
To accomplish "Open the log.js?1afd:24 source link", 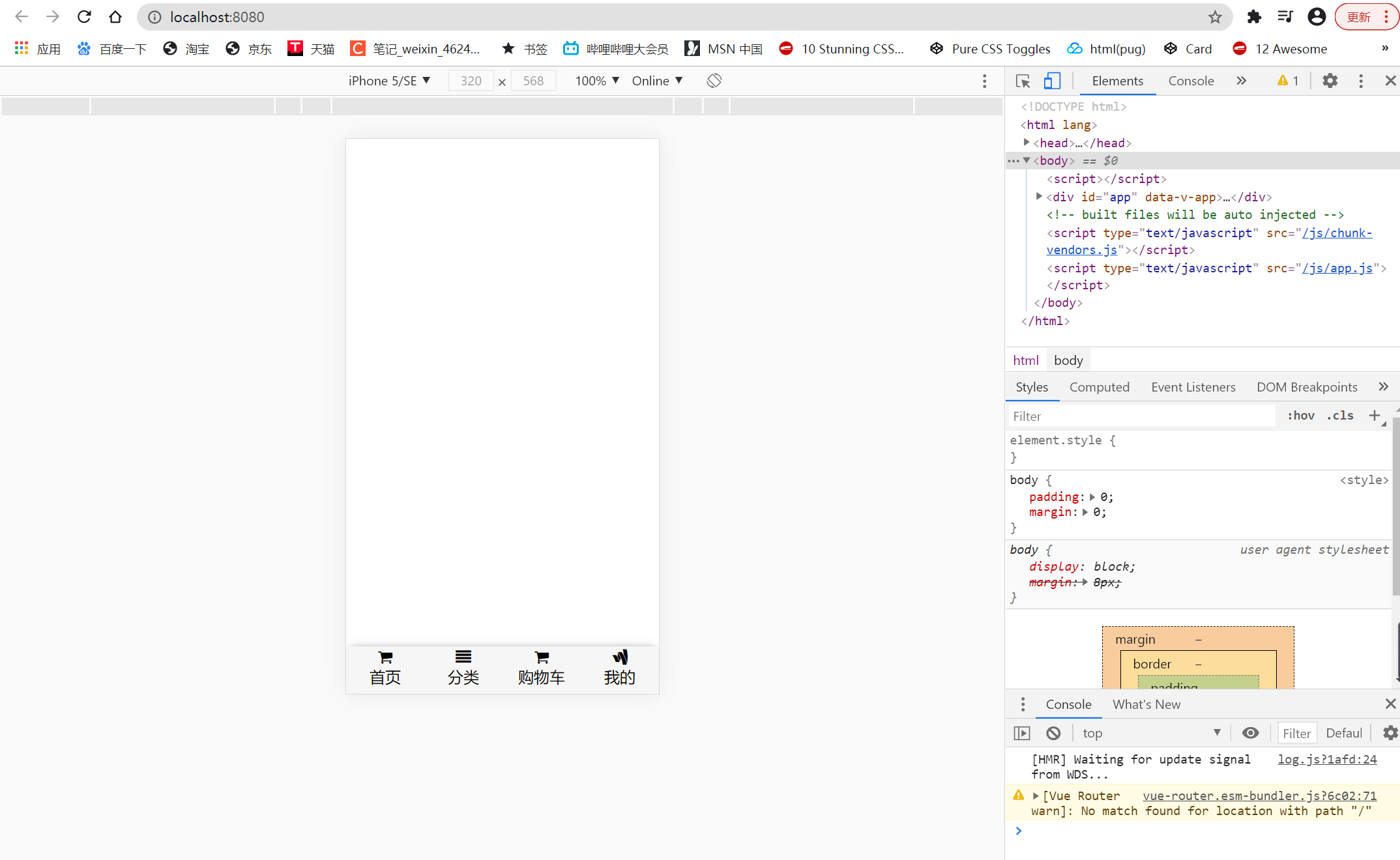I will [1327, 759].
